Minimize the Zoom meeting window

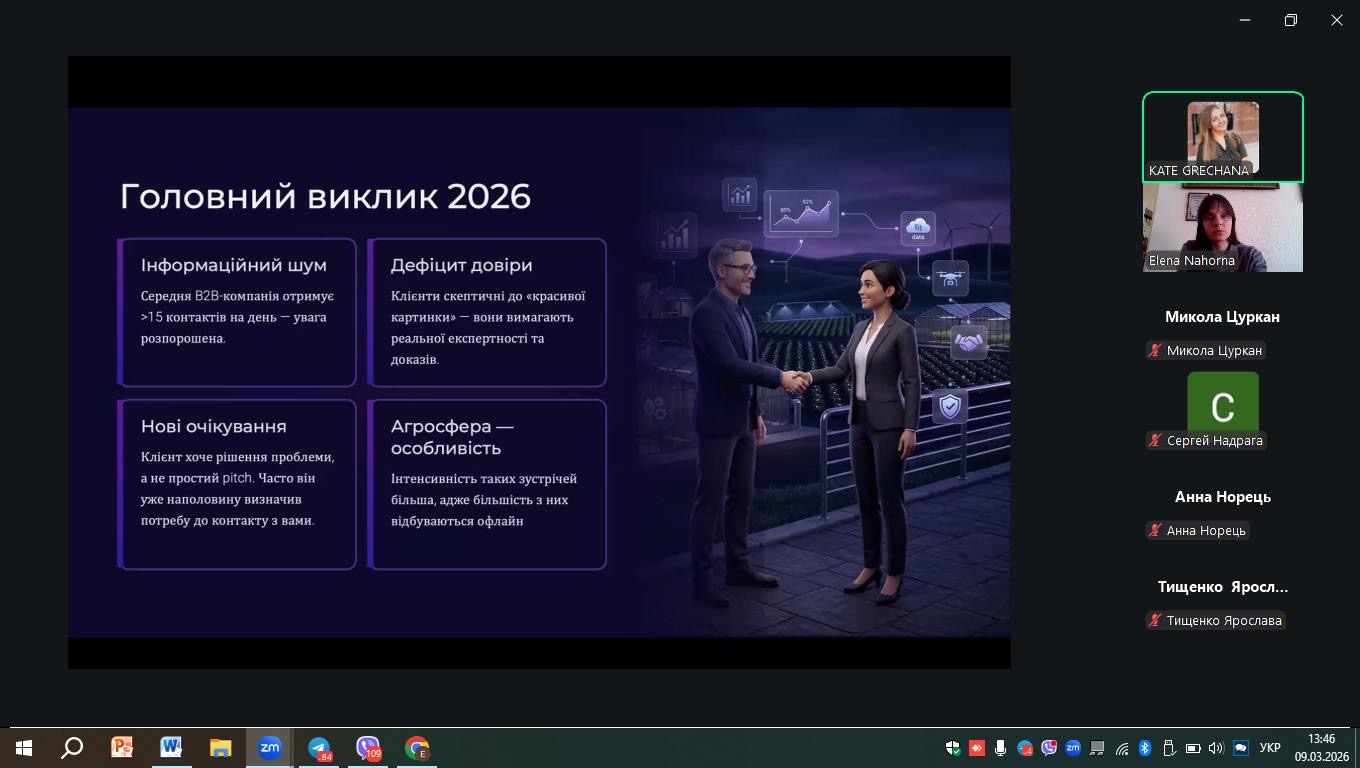point(1245,20)
